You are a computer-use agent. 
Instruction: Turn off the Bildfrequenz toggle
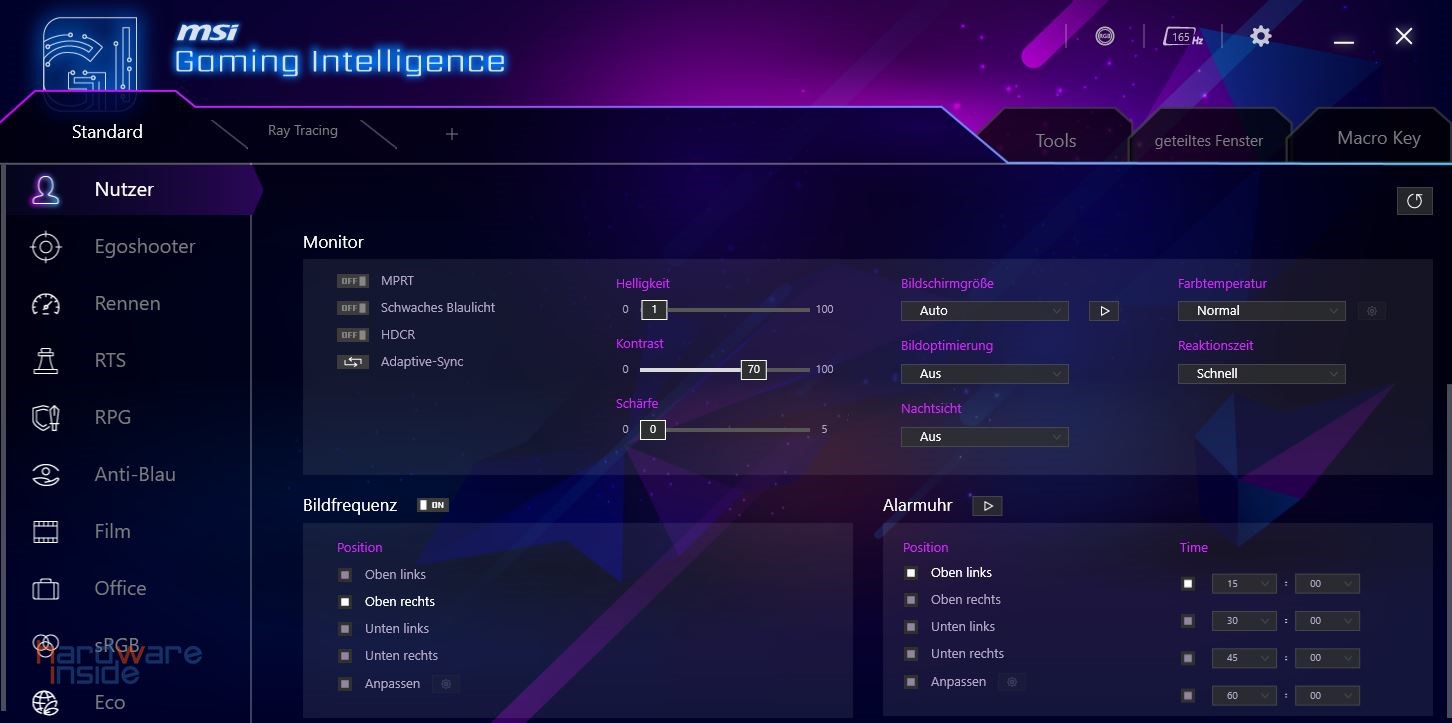pyautogui.click(x=433, y=506)
